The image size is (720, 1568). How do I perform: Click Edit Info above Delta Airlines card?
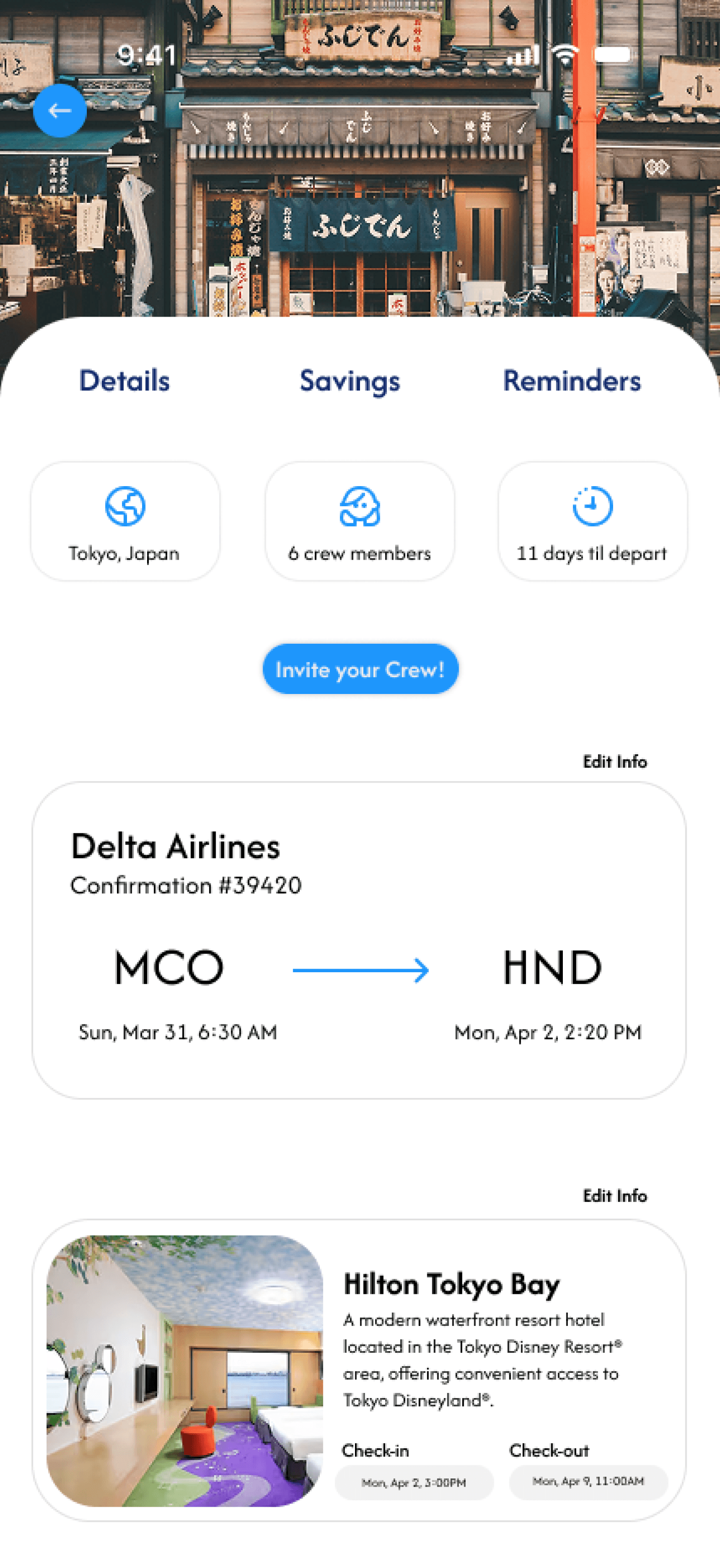[615, 762]
